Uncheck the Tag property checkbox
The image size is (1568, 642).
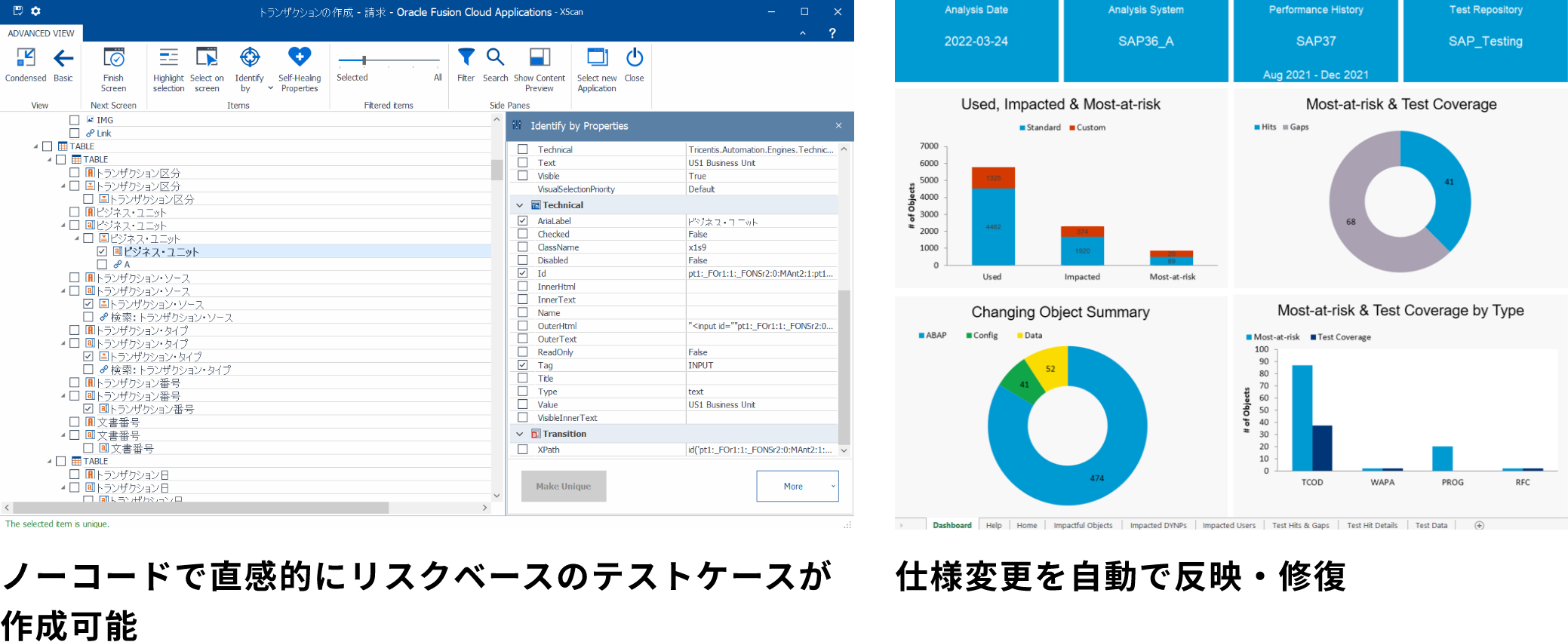tap(522, 365)
